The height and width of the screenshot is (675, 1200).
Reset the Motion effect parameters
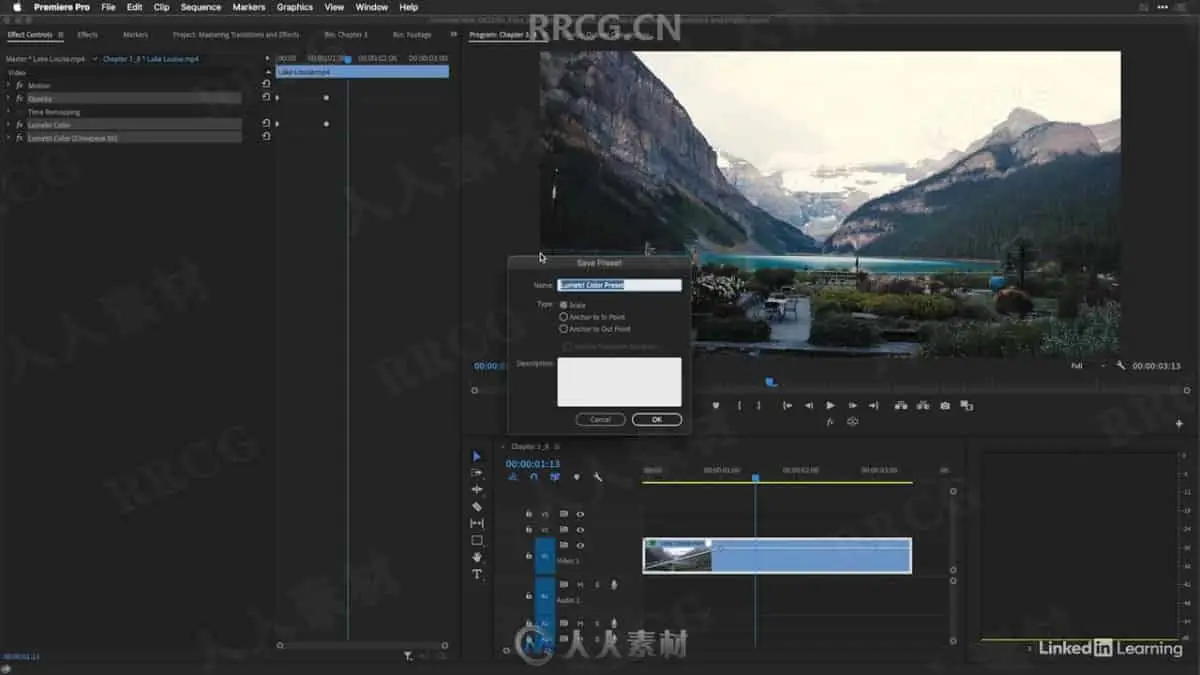(x=266, y=85)
